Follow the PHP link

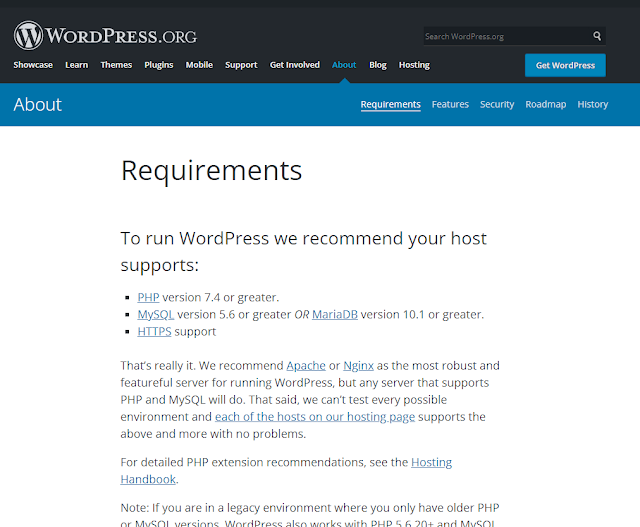pos(148,298)
